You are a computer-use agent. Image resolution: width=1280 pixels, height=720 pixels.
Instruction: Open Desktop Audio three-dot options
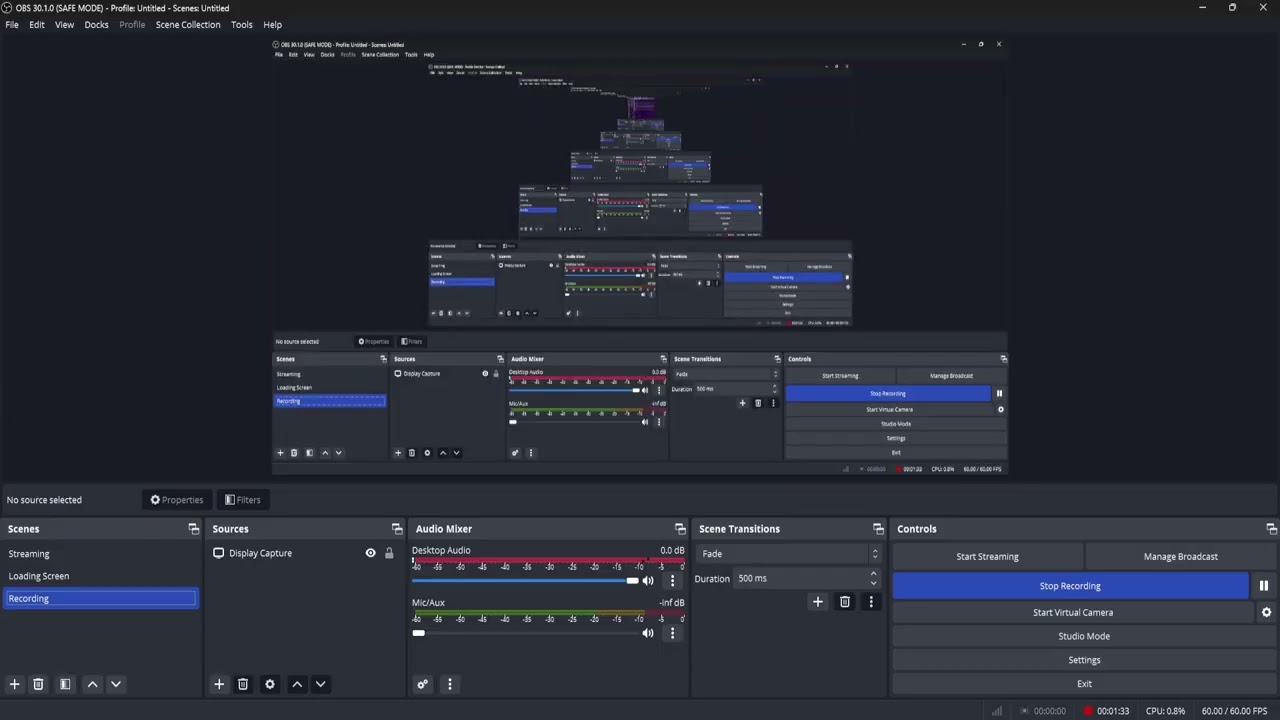coord(672,580)
